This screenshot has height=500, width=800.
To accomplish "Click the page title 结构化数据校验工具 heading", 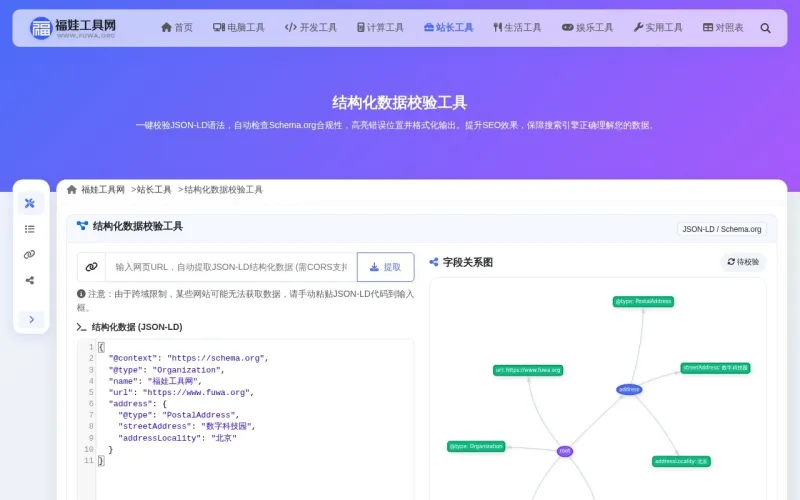I will tap(399, 103).
